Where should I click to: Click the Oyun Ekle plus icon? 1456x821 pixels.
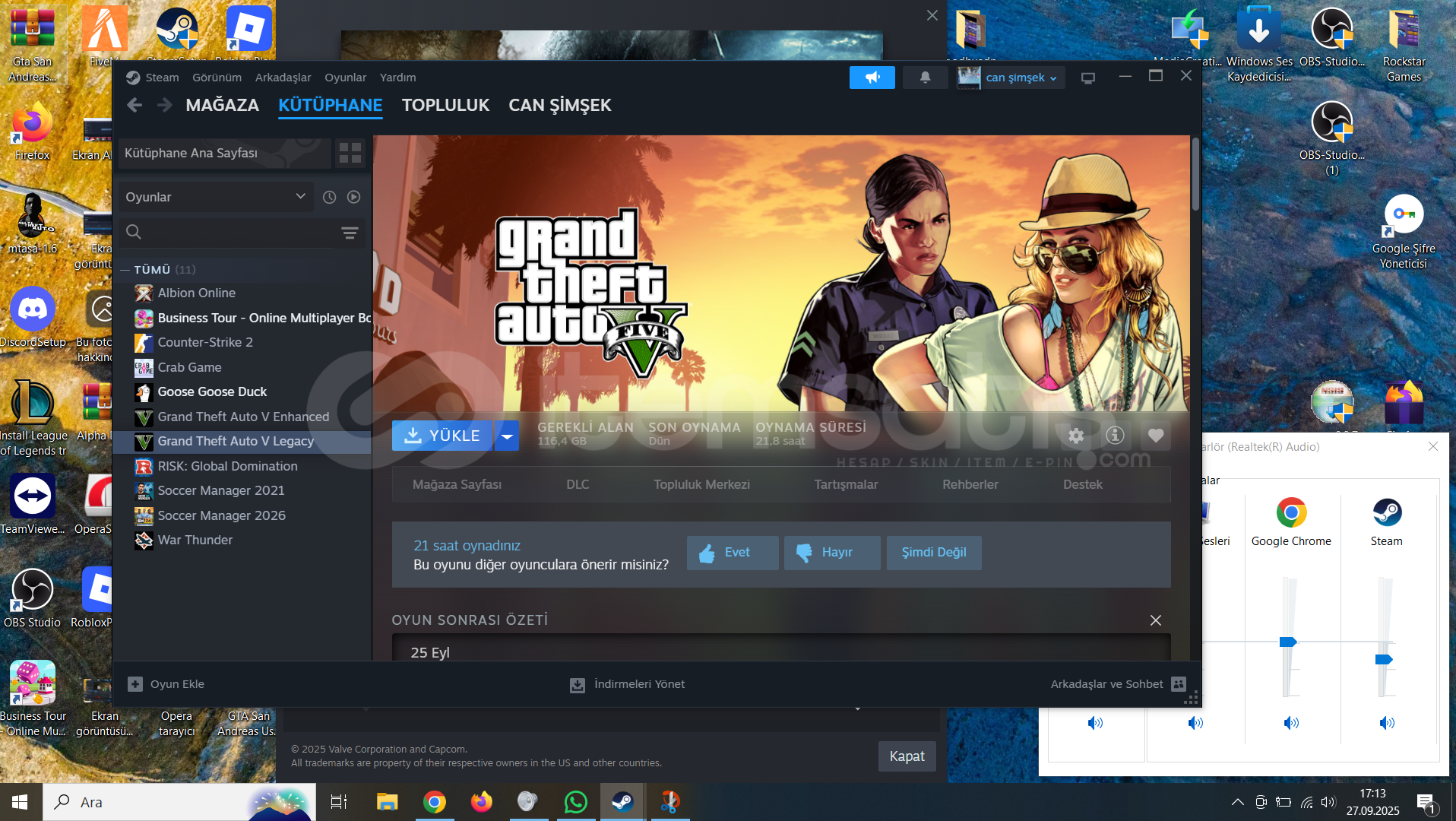(135, 684)
